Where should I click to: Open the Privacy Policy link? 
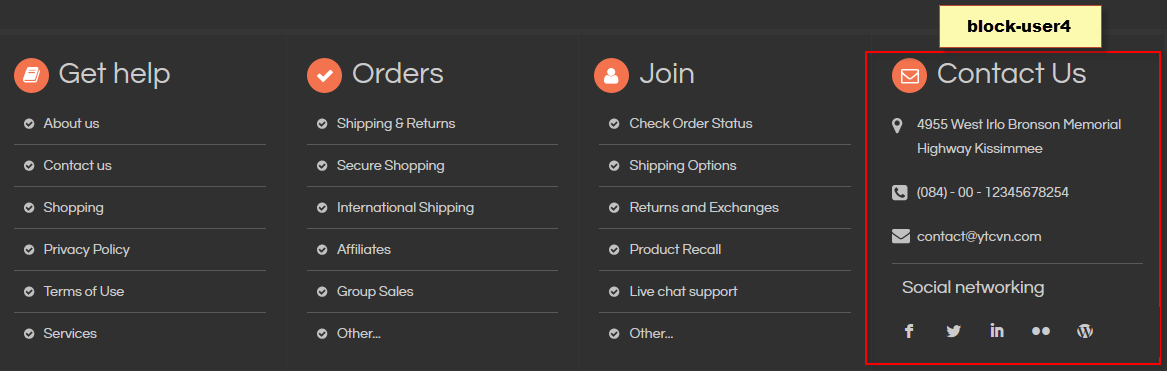coord(86,250)
